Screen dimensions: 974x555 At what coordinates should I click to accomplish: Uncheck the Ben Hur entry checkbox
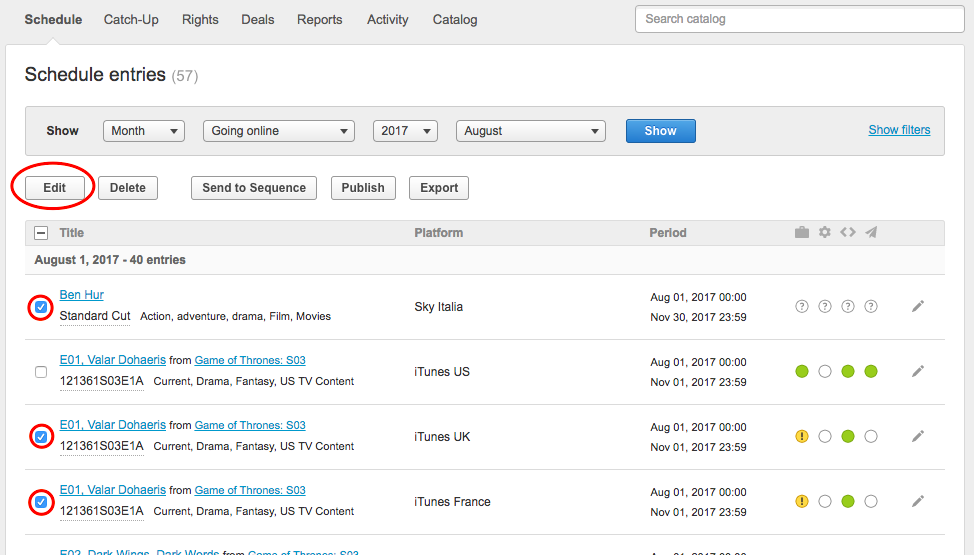click(x=41, y=307)
